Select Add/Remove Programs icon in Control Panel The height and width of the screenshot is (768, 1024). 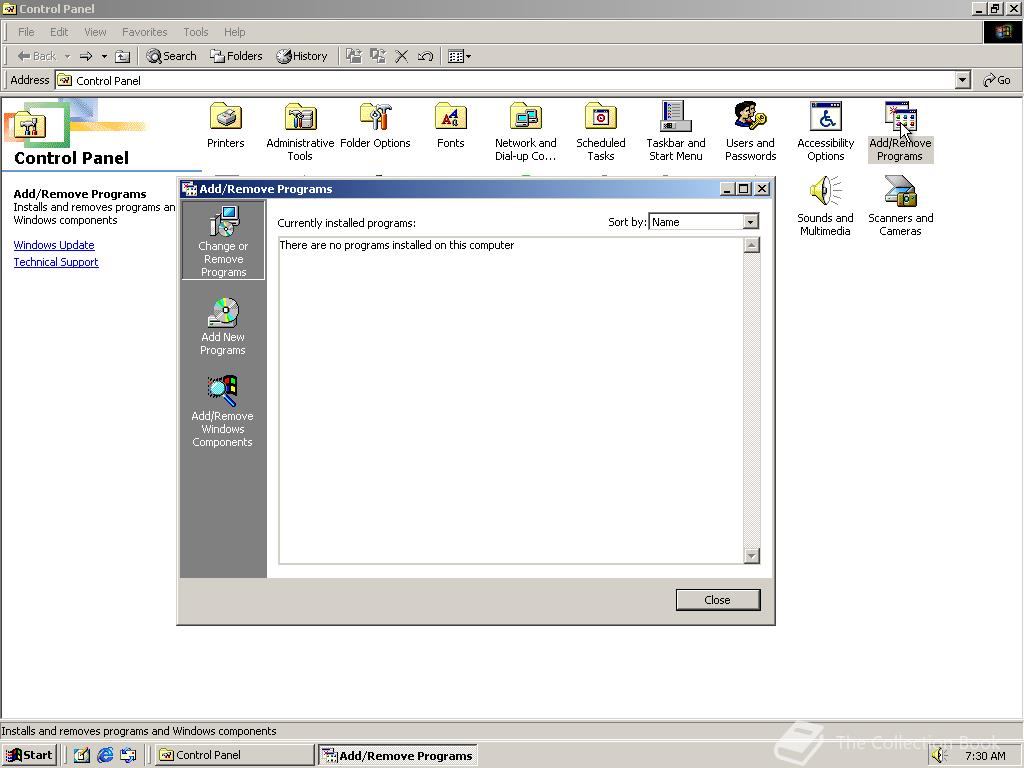tap(900, 132)
